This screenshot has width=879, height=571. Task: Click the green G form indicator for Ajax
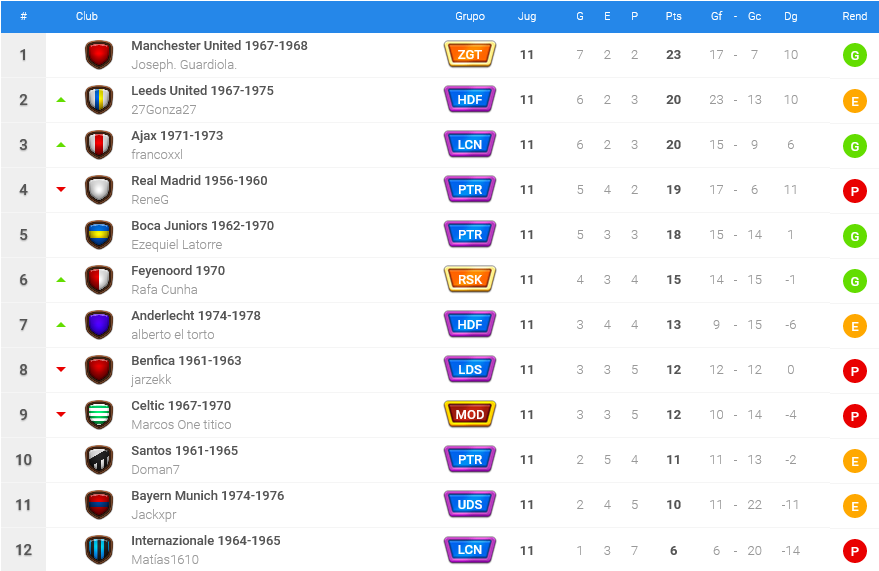click(854, 146)
